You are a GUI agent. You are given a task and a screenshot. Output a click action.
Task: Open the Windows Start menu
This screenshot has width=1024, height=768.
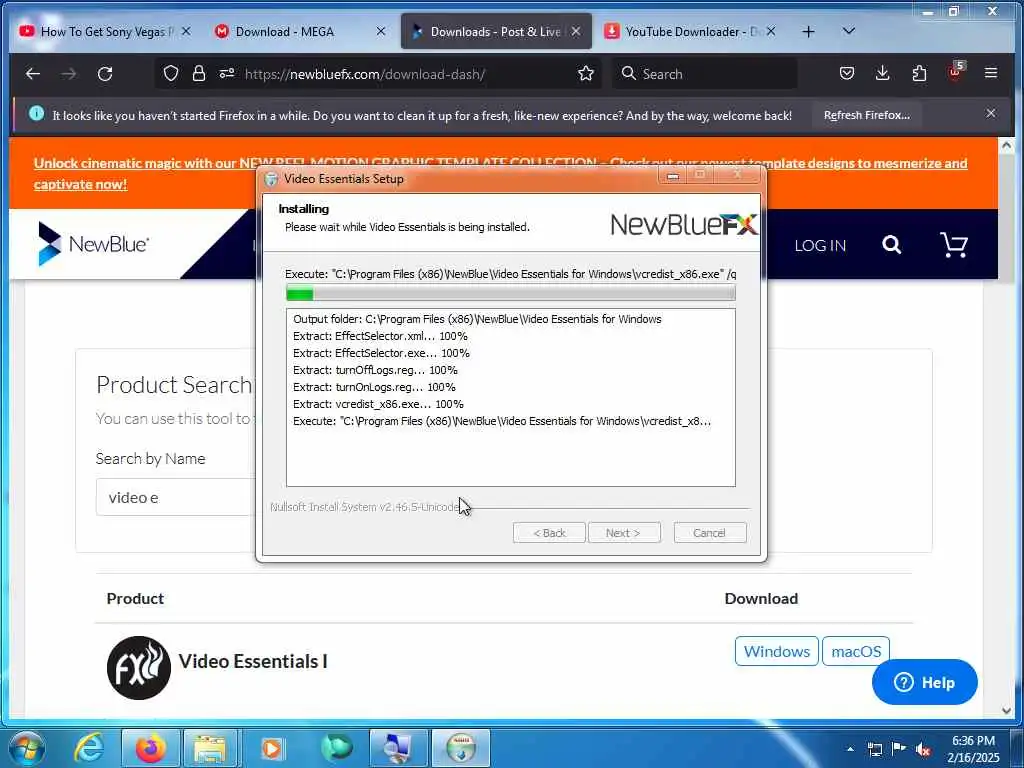pos(25,748)
